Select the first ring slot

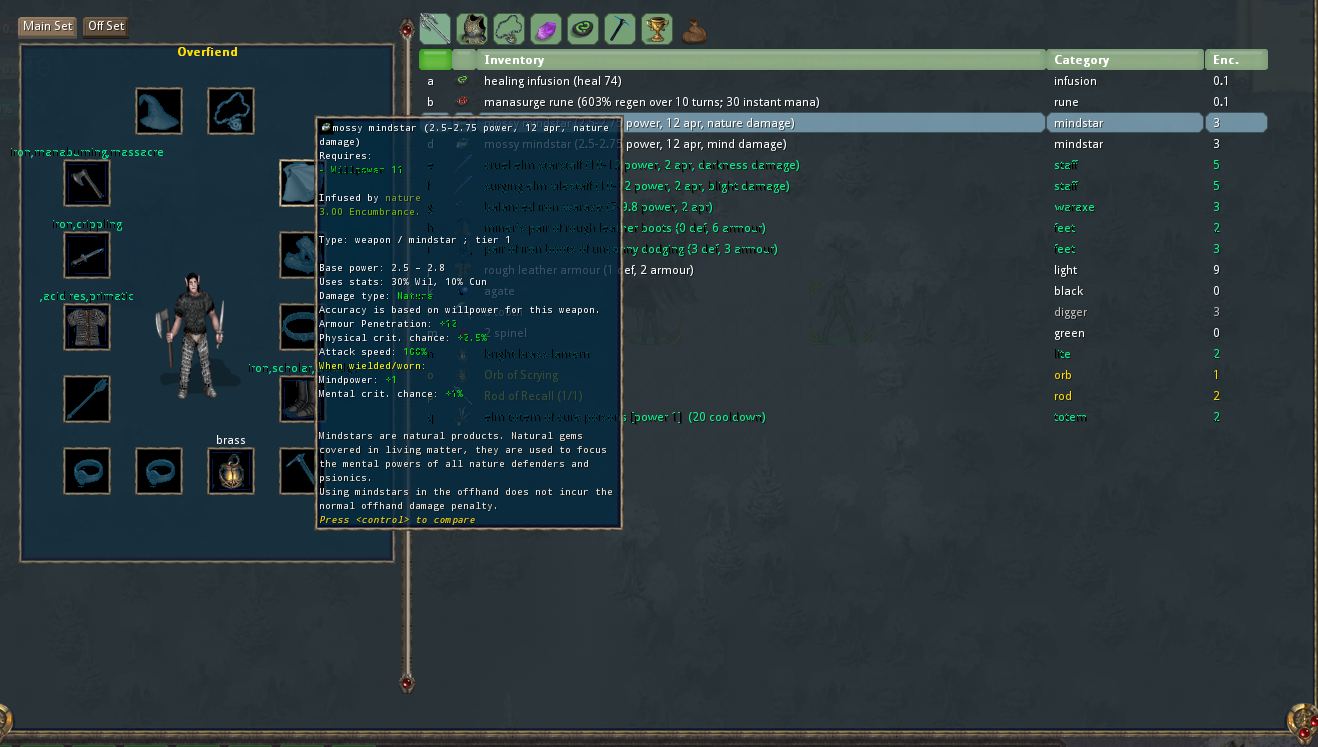pyautogui.click(x=87, y=471)
